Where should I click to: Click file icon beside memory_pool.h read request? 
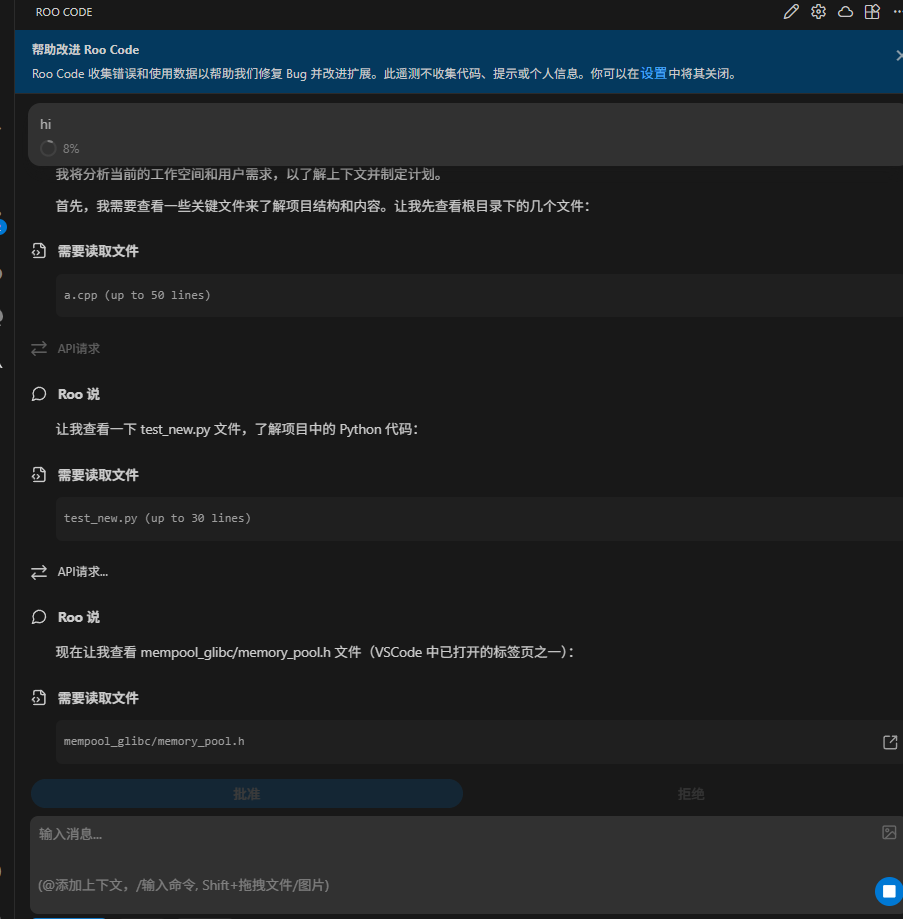[x=39, y=698]
